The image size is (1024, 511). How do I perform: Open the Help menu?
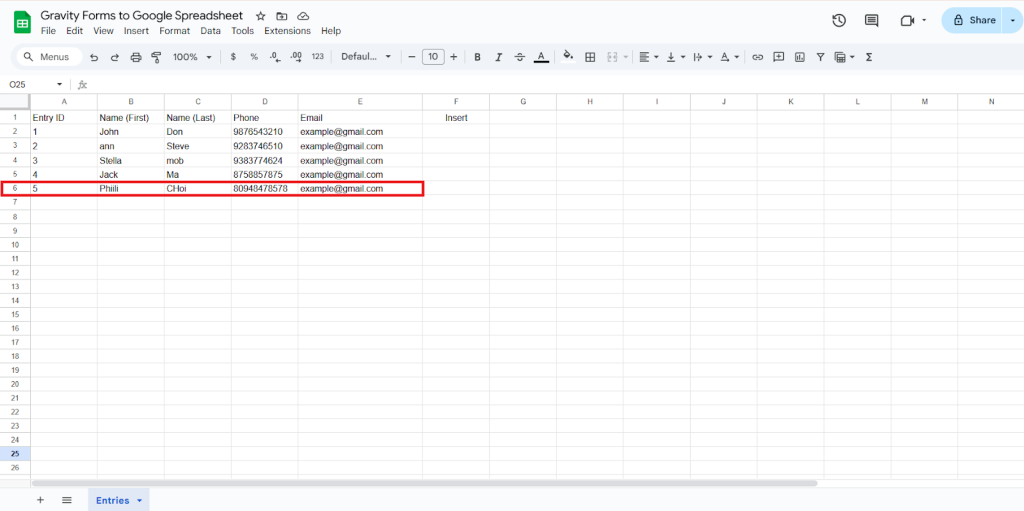(x=331, y=31)
